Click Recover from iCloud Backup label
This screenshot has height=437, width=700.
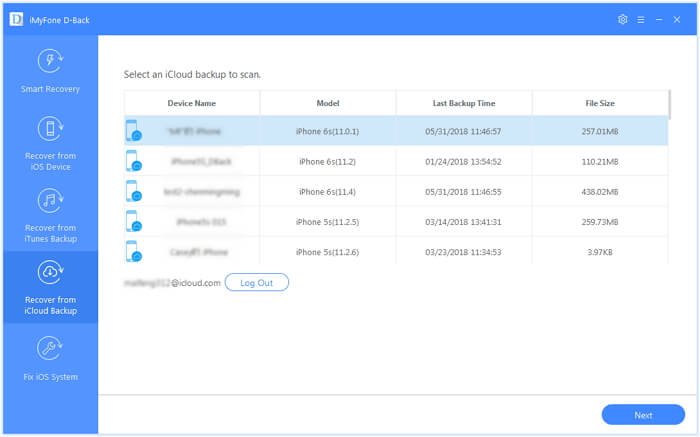(x=50, y=305)
